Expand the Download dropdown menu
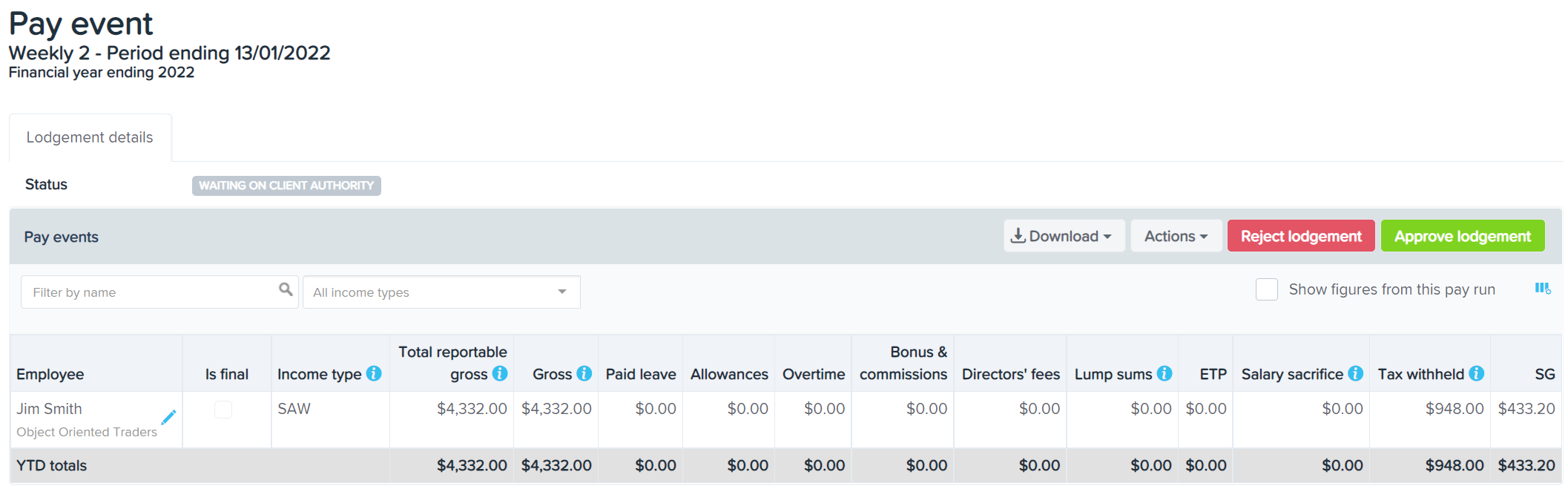The height and width of the screenshot is (489, 1568). pyautogui.click(x=1064, y=236)
